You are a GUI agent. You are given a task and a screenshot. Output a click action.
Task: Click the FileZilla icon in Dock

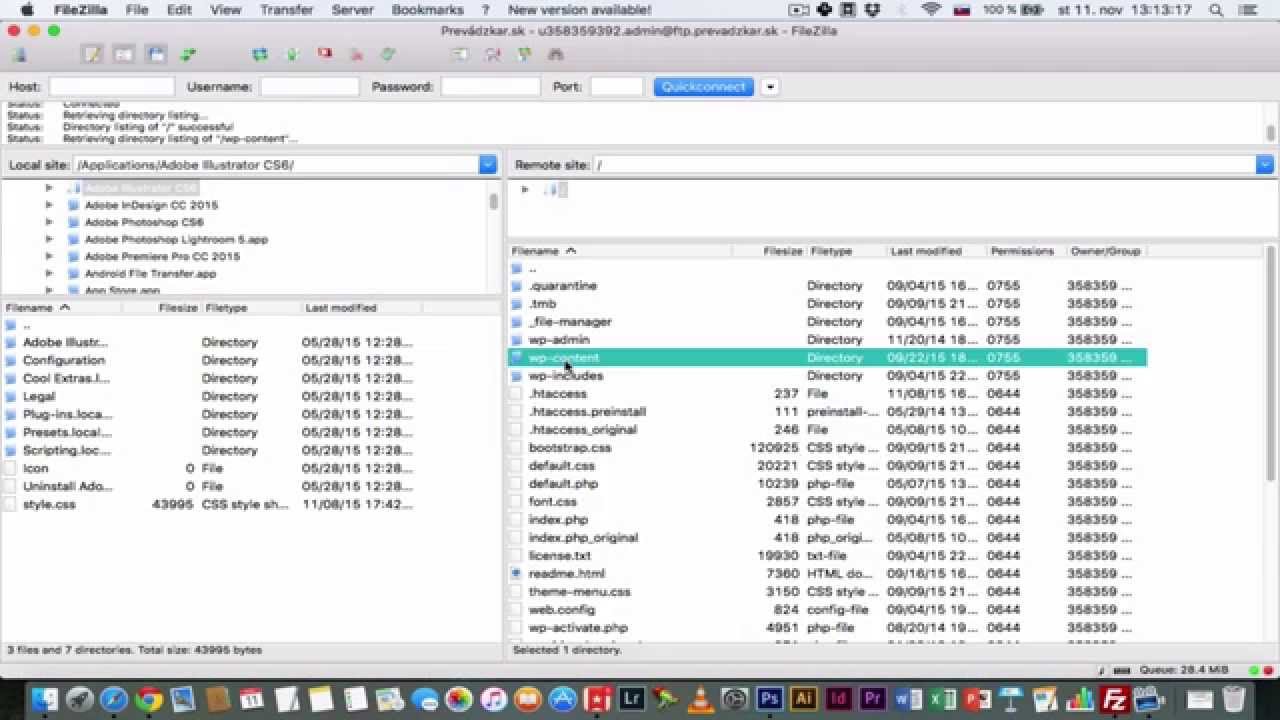1115,699
